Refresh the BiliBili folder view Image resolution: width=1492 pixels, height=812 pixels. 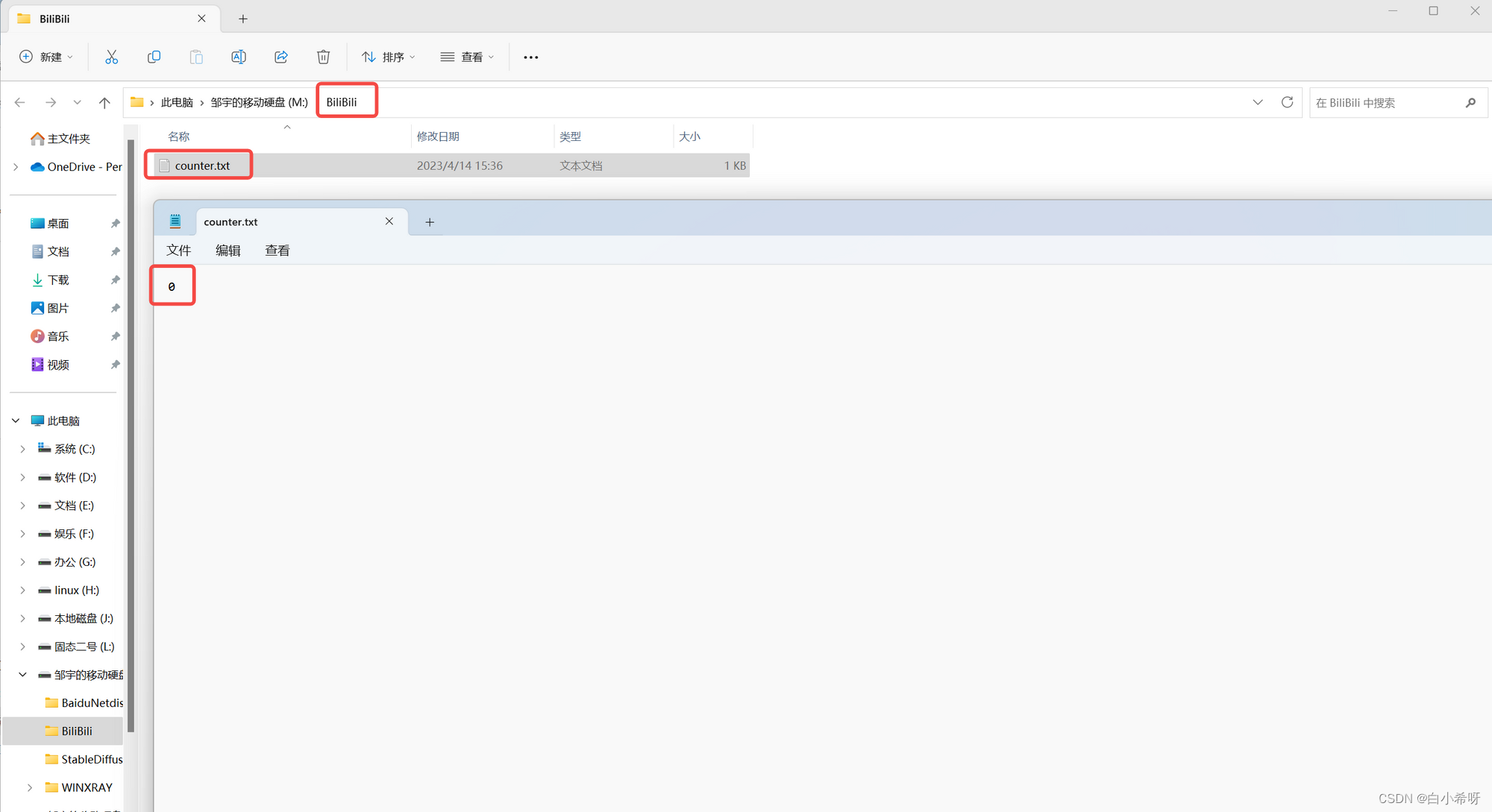[x=1287, y=102]
